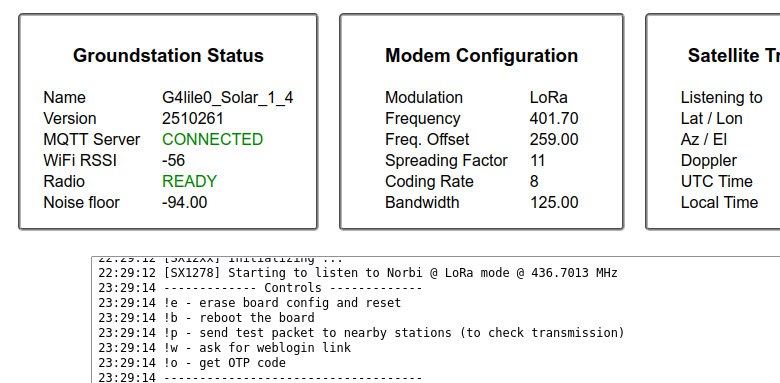Click the Modulation label
The image size is (780, 383).
click(424, 97)
